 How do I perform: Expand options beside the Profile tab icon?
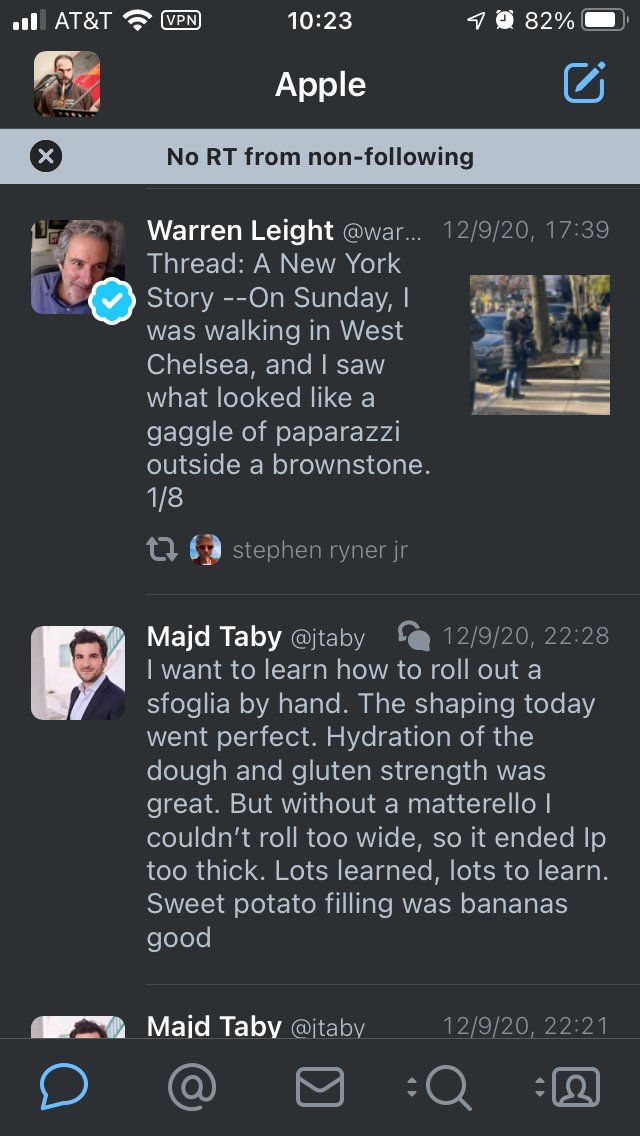(x=540, y=1087)
